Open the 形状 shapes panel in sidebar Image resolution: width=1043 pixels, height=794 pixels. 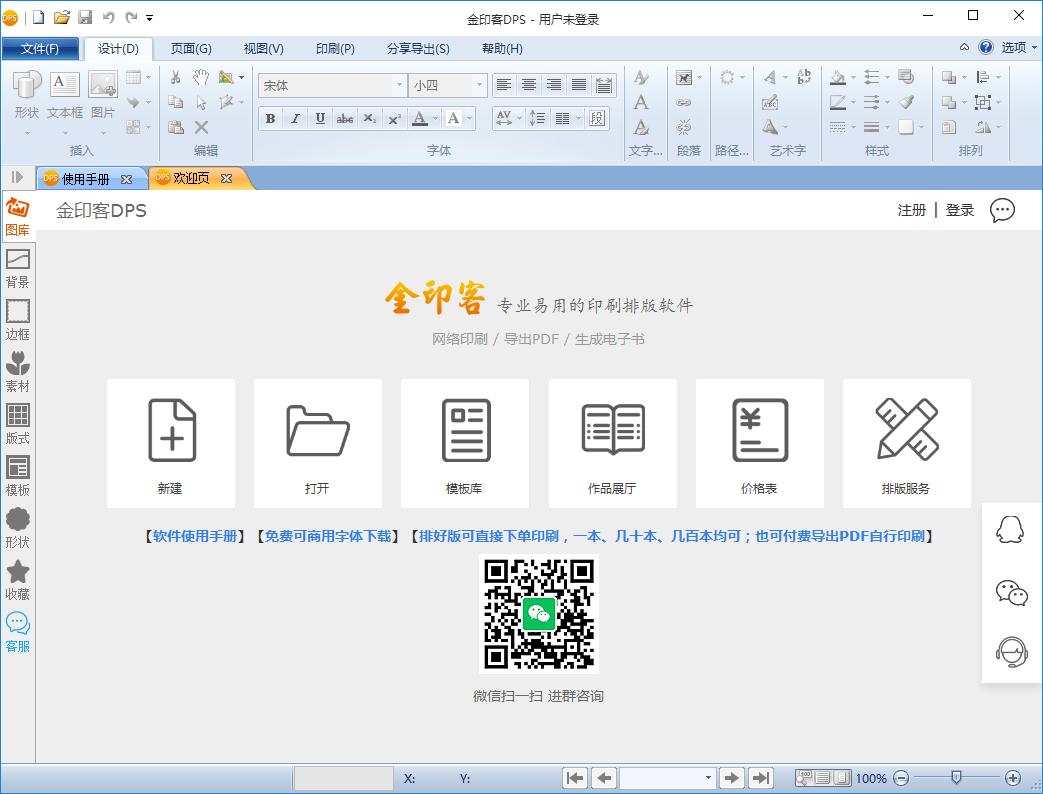[x=17, y=528]
